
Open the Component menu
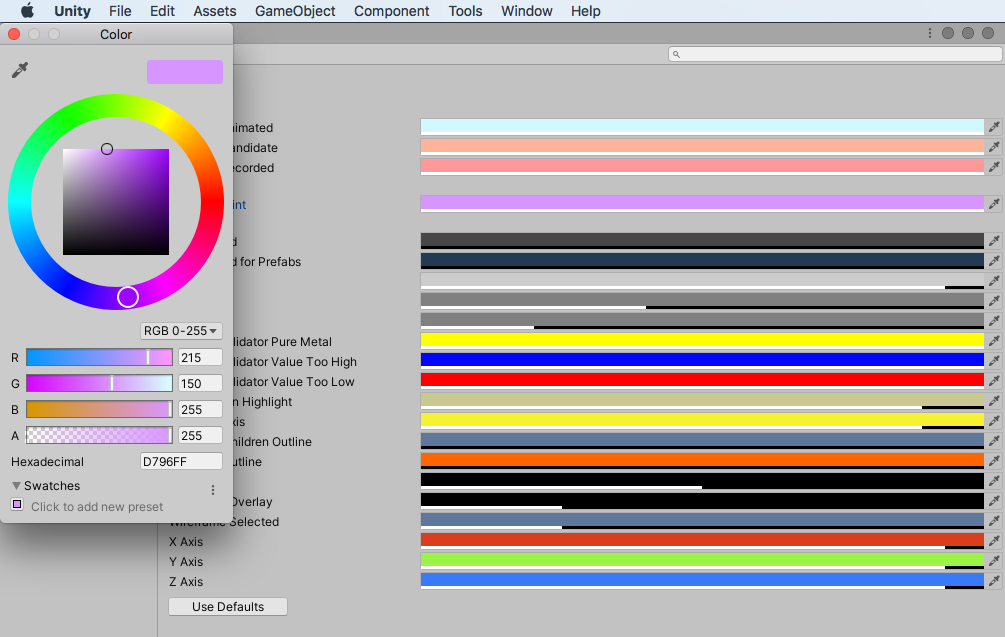(392, 11)
